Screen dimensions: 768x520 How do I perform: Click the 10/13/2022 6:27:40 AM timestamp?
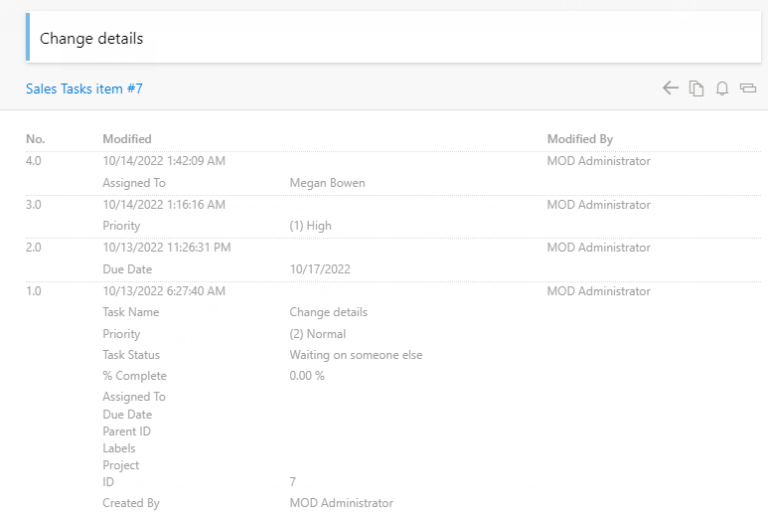[x=164, y=292]
